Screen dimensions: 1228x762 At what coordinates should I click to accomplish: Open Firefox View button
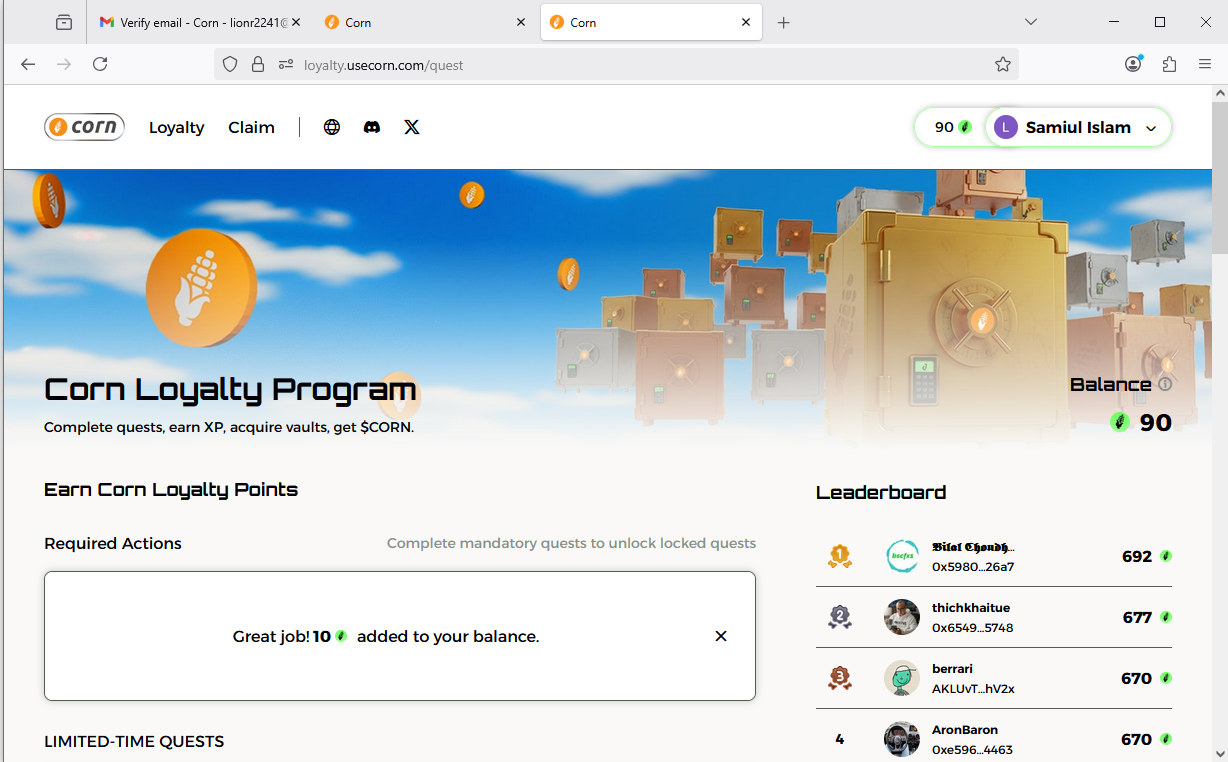64,22
